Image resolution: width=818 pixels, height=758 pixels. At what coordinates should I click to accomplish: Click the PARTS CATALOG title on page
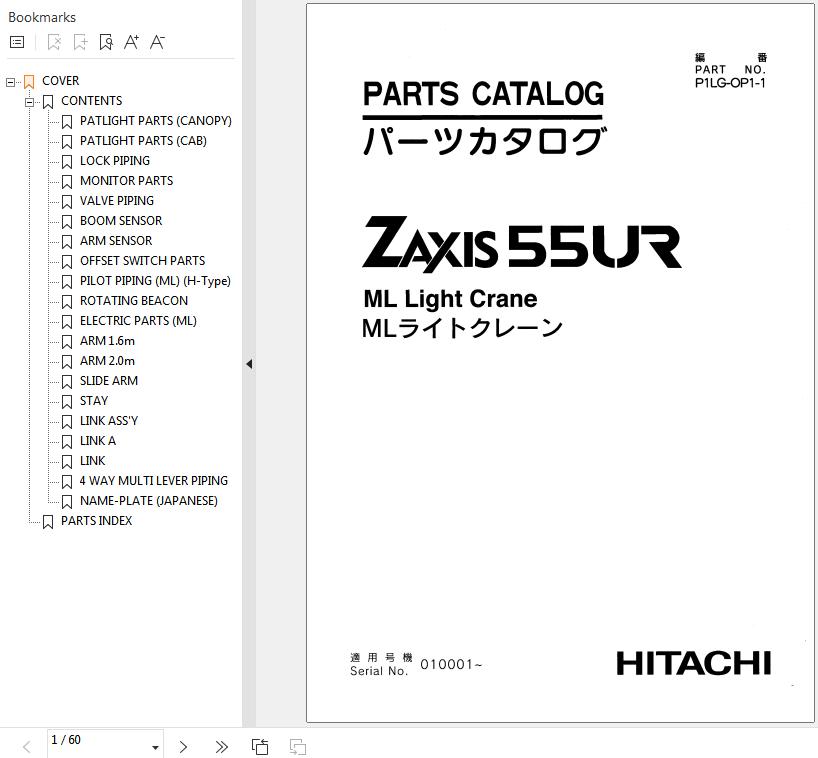click(x=483, y=94)
